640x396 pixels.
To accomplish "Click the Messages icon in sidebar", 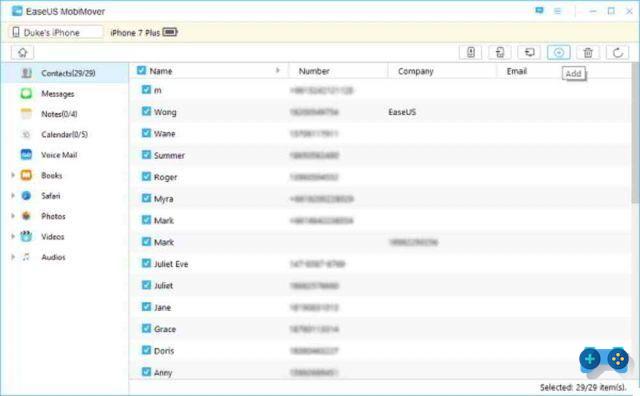I will pyautogui.click(x=26, y=93).
